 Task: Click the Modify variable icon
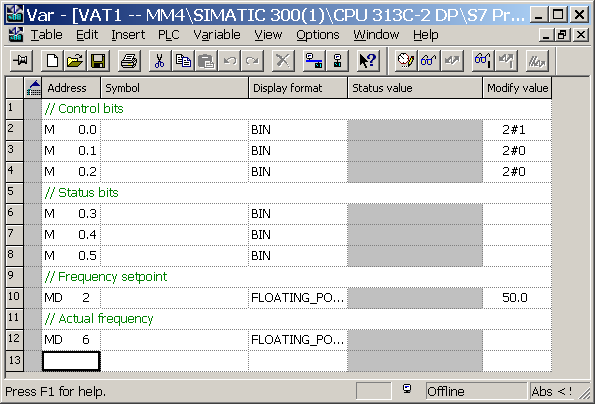[452, 61]
